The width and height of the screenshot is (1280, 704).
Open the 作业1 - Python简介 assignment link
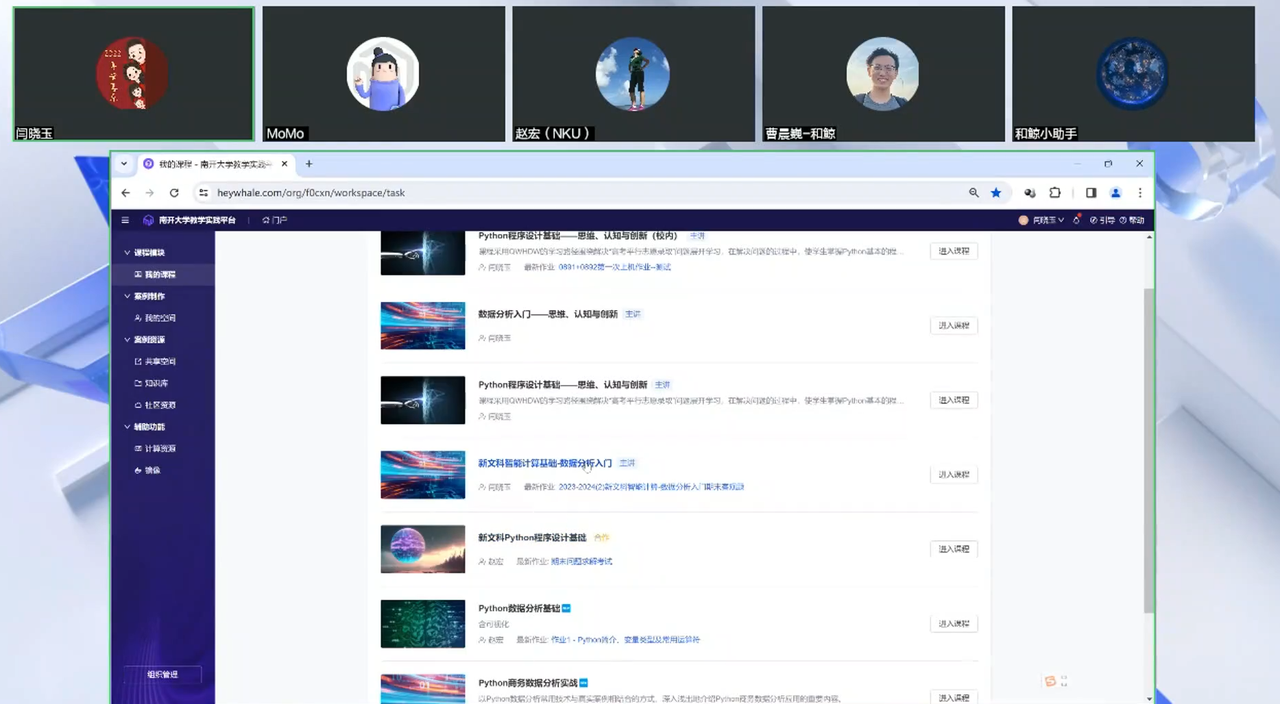tap(625, 640)
